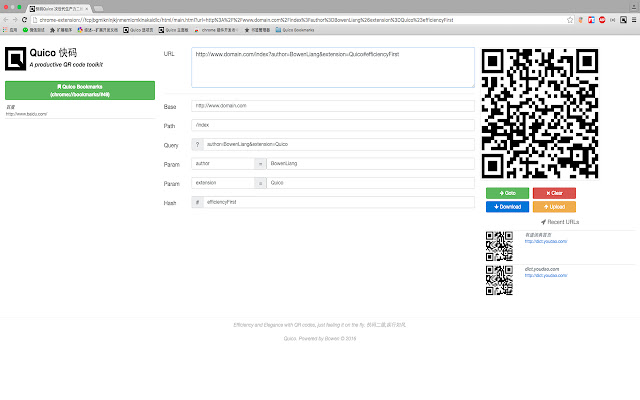640x400 pixels.
Task: Click the Path field containing /index
Action: coord(333,125)
